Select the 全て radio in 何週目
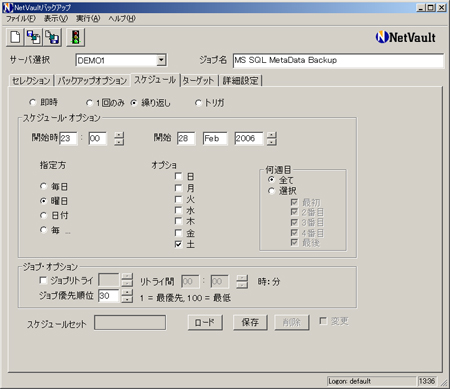 pyautogui.click(x=271, y=180)
